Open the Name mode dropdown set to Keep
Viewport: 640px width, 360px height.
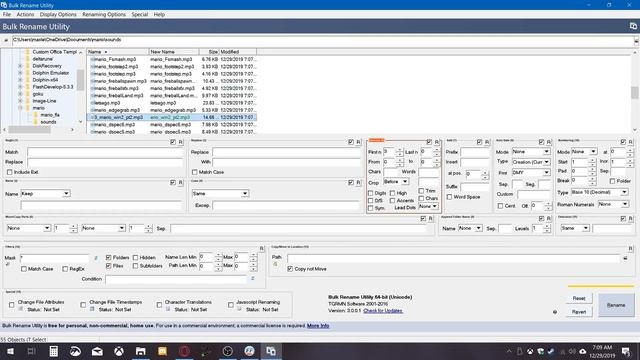pyautogui.click(x=45, y=193)
